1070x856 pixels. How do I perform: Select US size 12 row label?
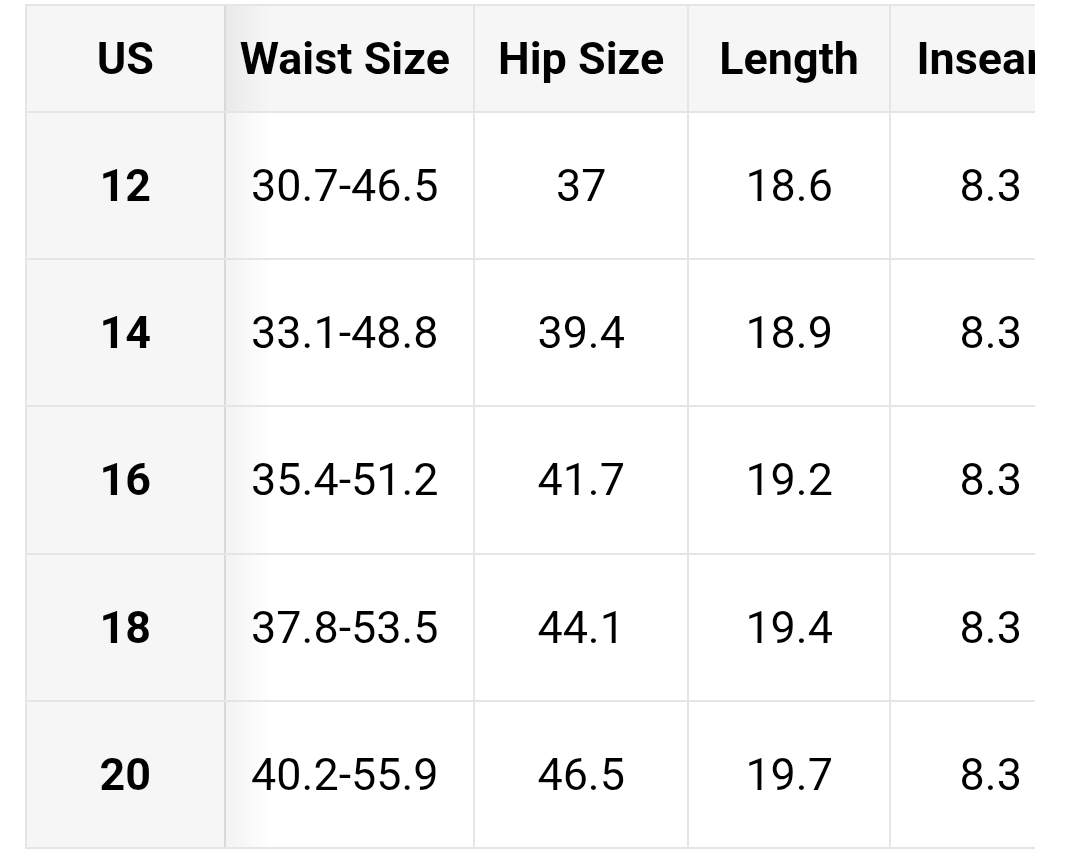pyautogui.click(x=125, y=186)
